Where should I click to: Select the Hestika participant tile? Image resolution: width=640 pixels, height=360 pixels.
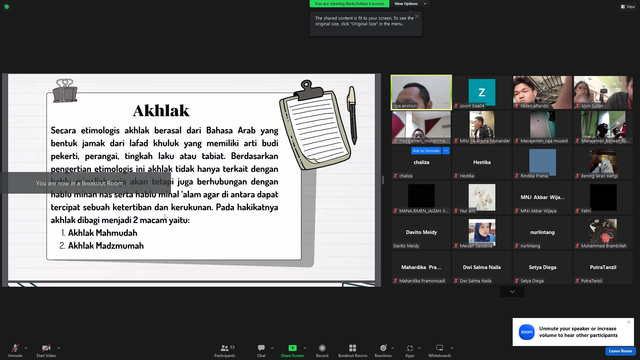(482, 162)
